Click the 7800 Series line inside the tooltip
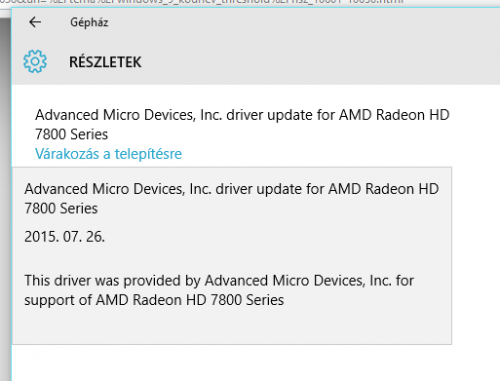This screenshot has height=381, width=500. (61, 208)
